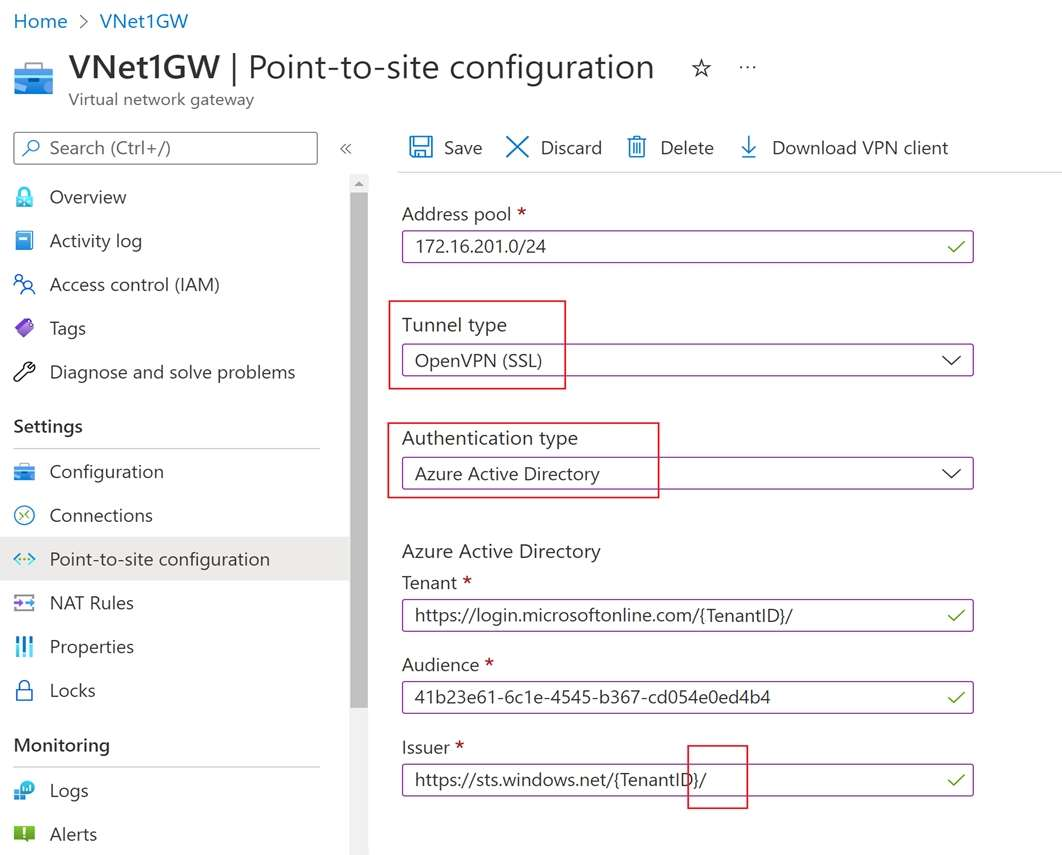
Task: Click the Home breadcrumb link
Action: [x=40, y=21]
